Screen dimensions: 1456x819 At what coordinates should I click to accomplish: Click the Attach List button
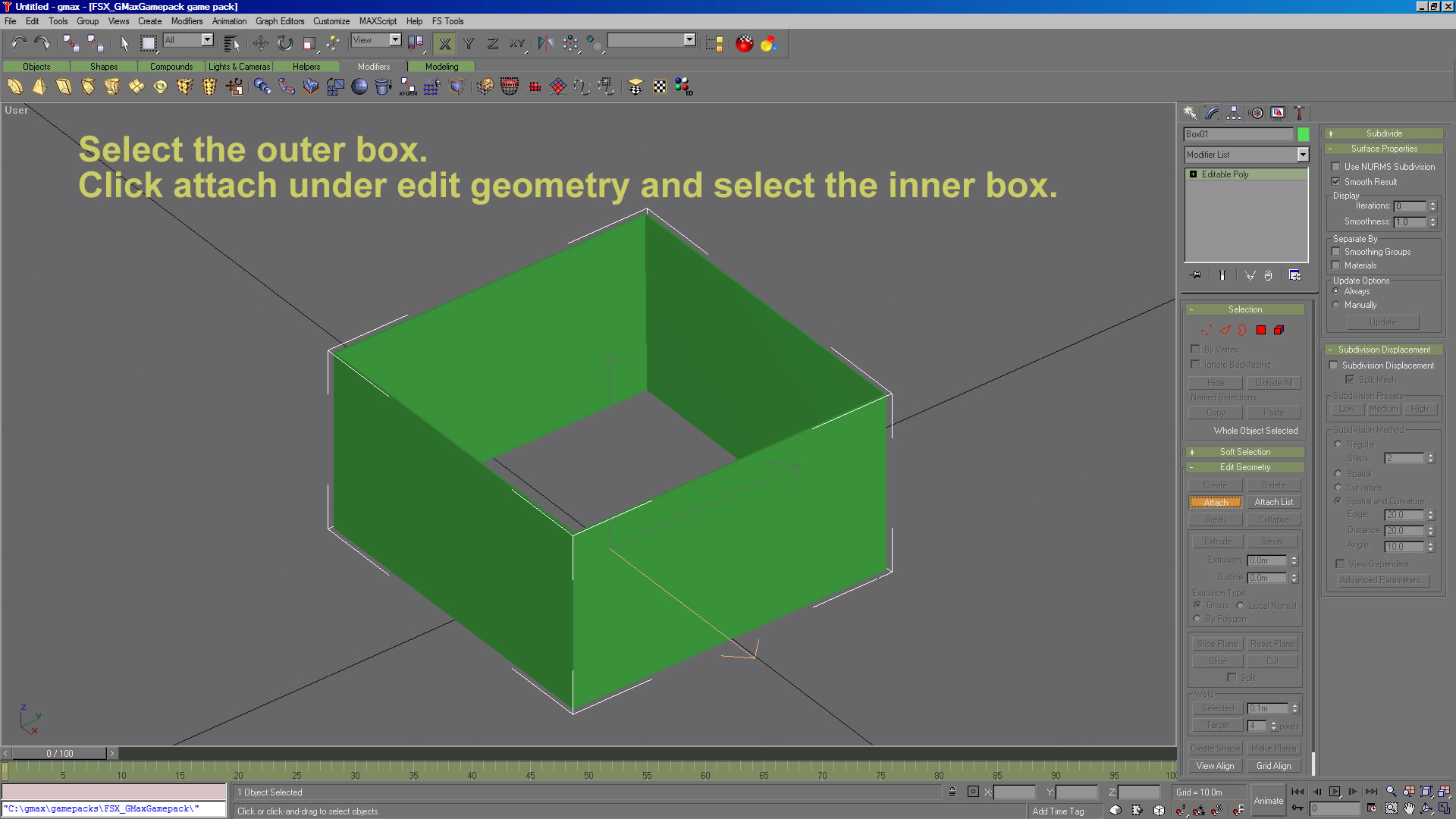(1273, 502)
